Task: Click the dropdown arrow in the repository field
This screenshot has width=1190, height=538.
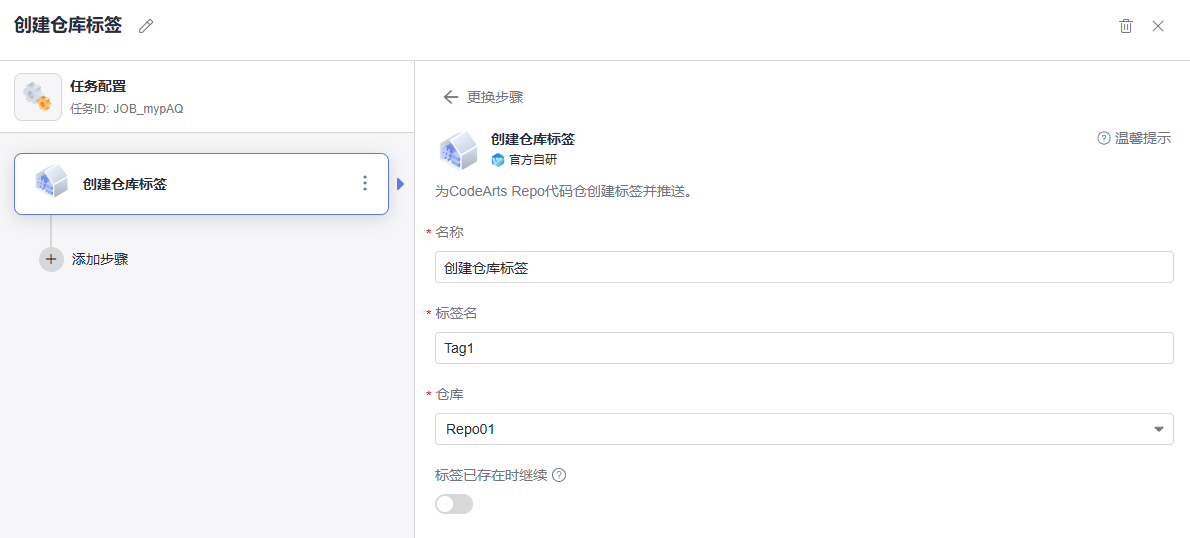Action: 1159,429
